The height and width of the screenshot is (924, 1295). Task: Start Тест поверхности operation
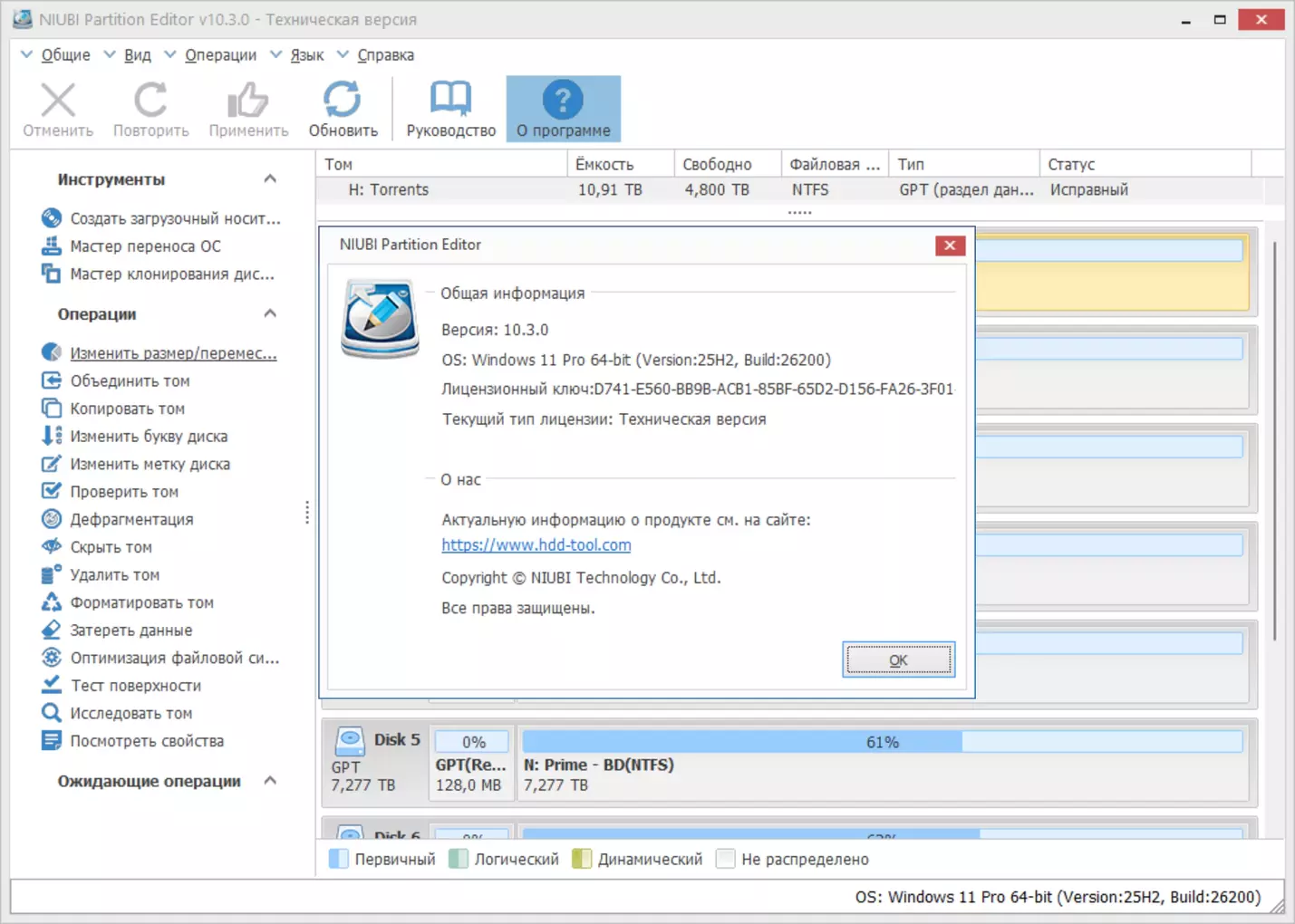point(135,686)
